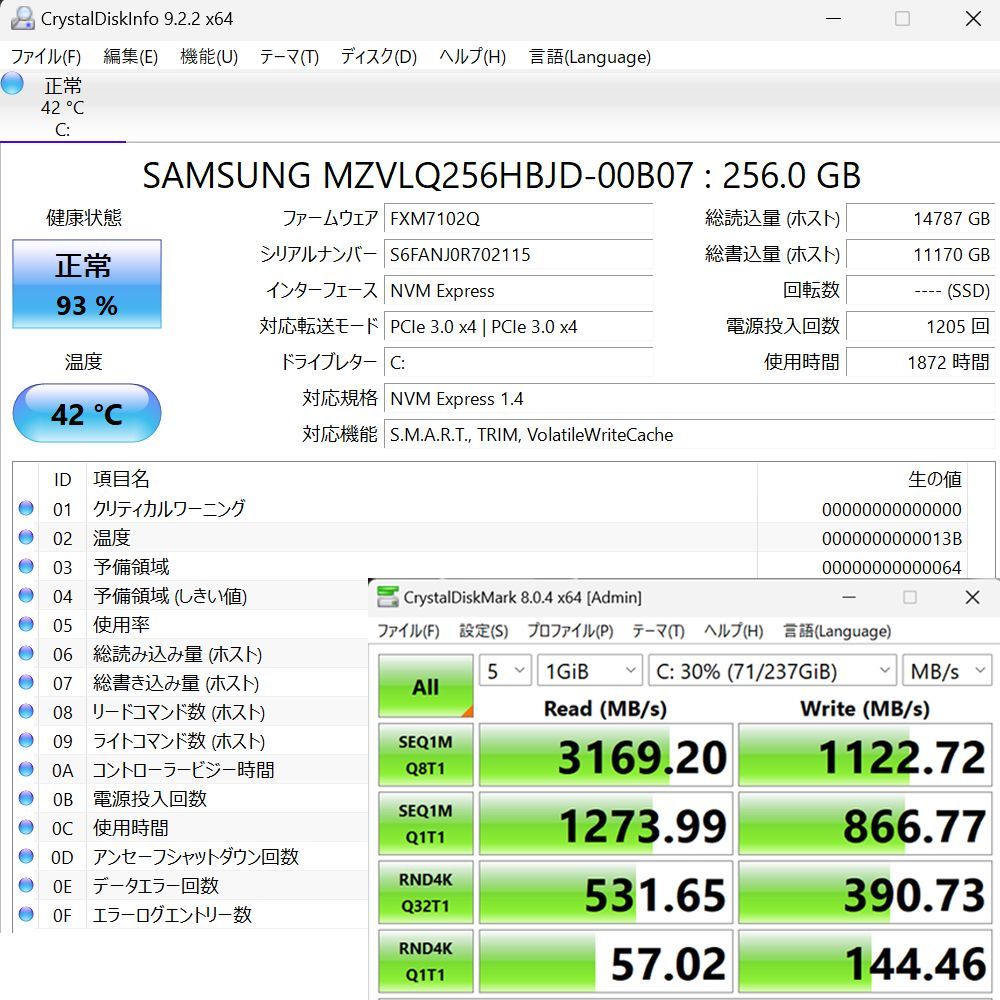
Task: Click SEQ1M Q8T1 write result 1122.72
Action: (865, 755)
